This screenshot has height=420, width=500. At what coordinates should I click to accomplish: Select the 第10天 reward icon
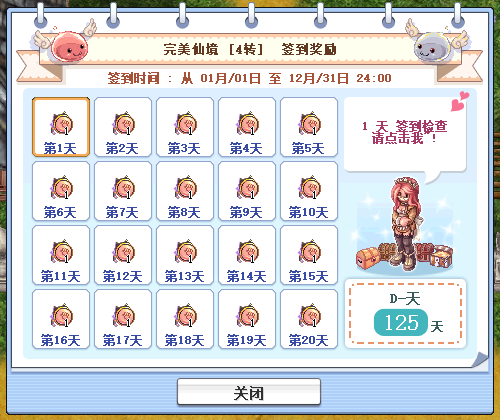[309, 188]
